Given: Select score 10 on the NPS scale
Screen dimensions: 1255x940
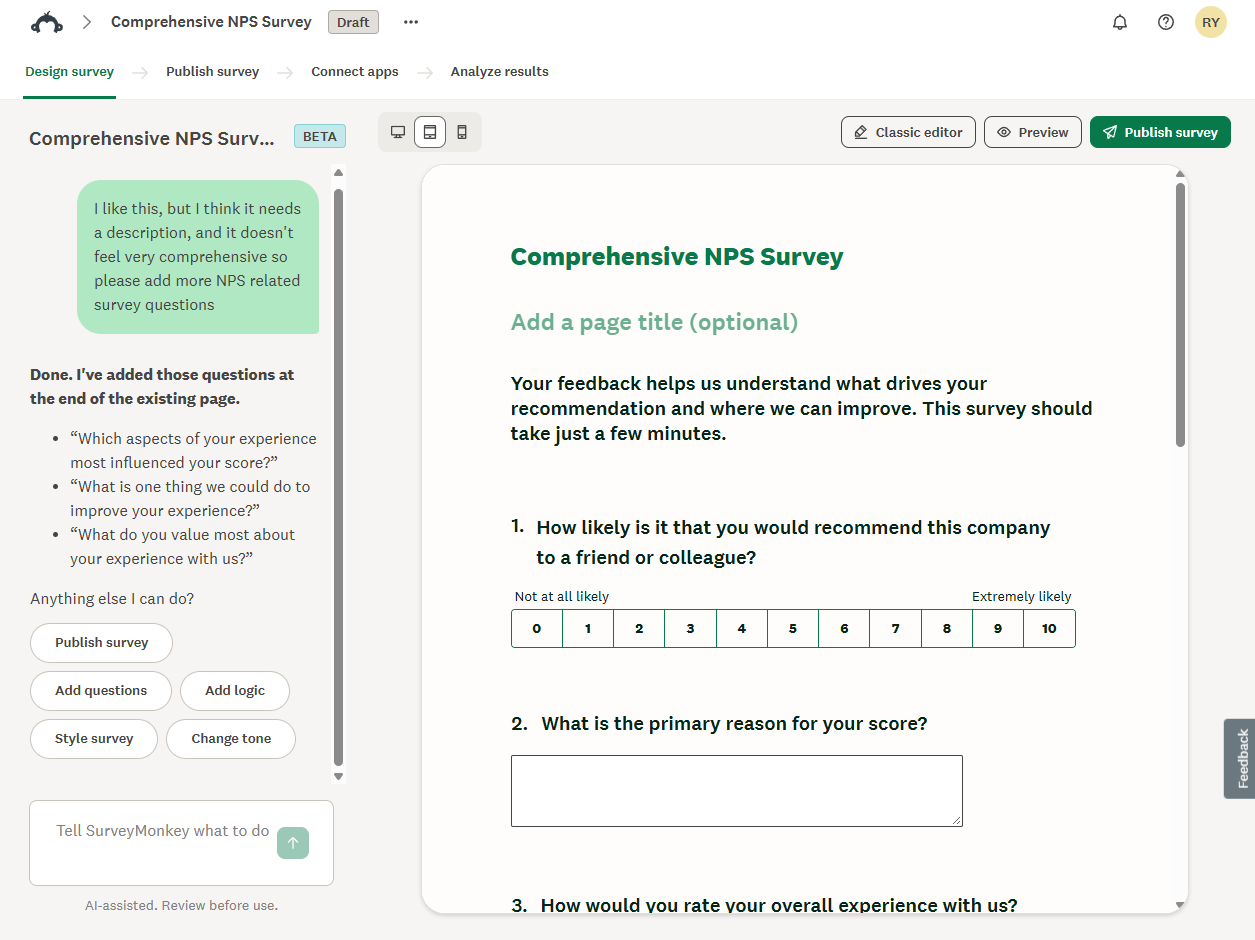Looking at the screenshot, I should [1049, 629].
